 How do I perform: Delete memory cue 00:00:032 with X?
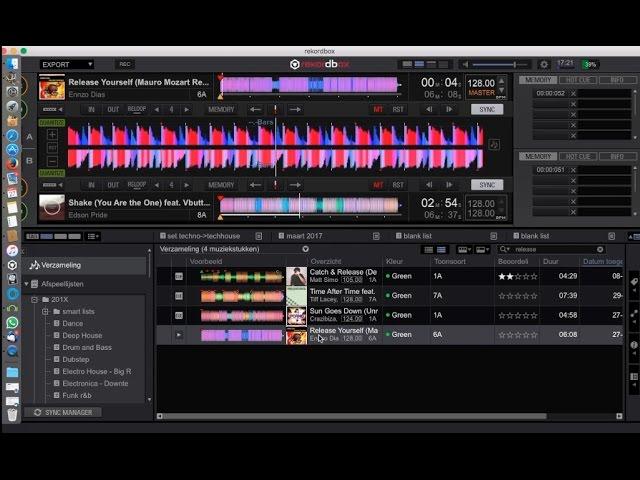[x=573, y=93]
